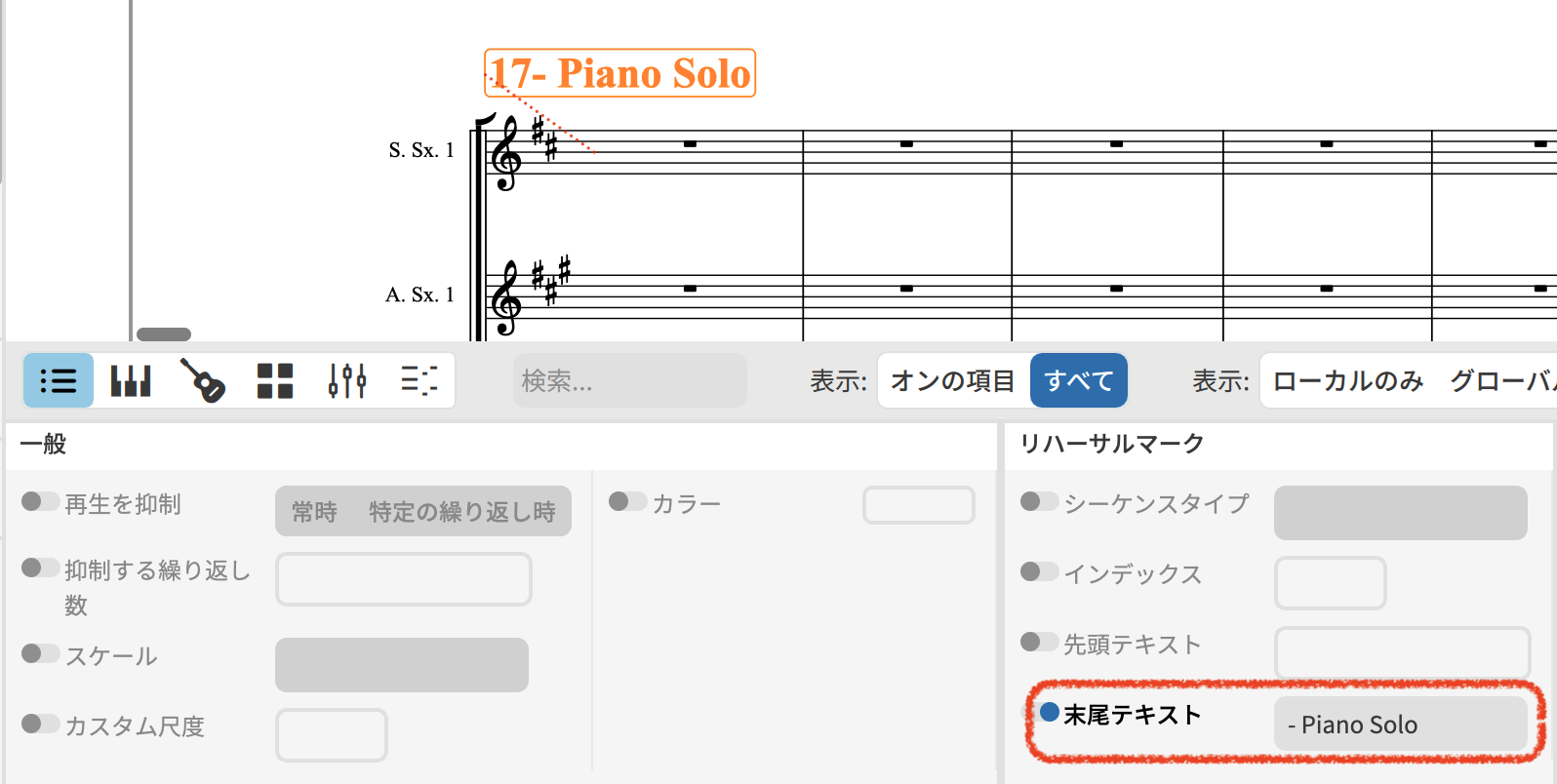Click the 特定の繰り返し時 button
The height and width of the screenshot is (784, 1557).
[462, 512]
